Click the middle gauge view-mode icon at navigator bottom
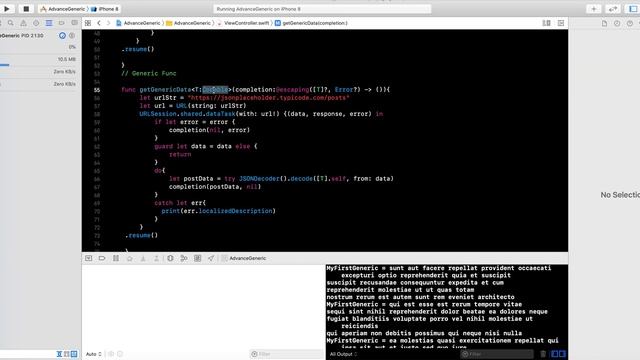 [x=67, y=354]
